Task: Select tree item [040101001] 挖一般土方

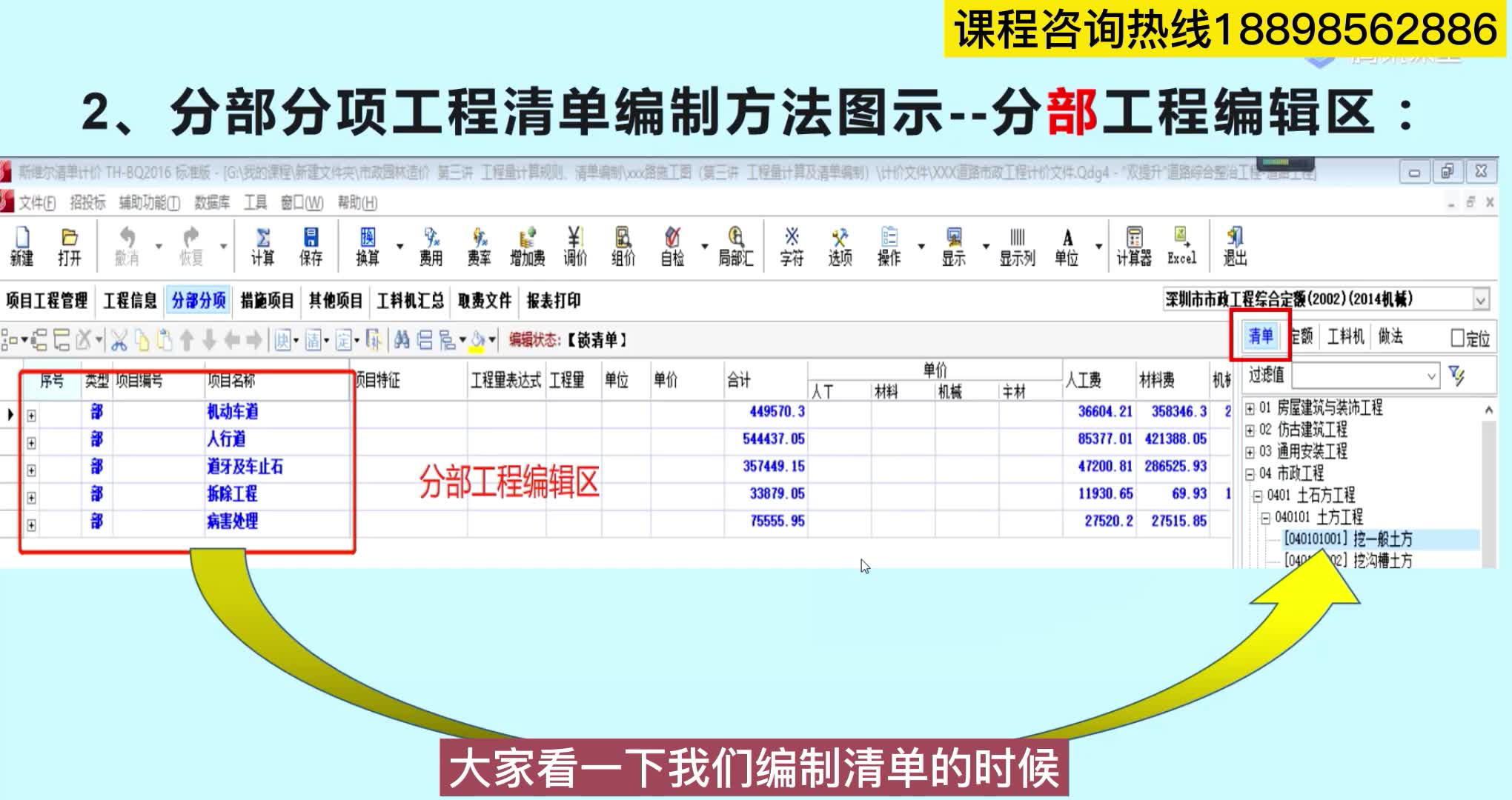Action: click(1347, 539)
